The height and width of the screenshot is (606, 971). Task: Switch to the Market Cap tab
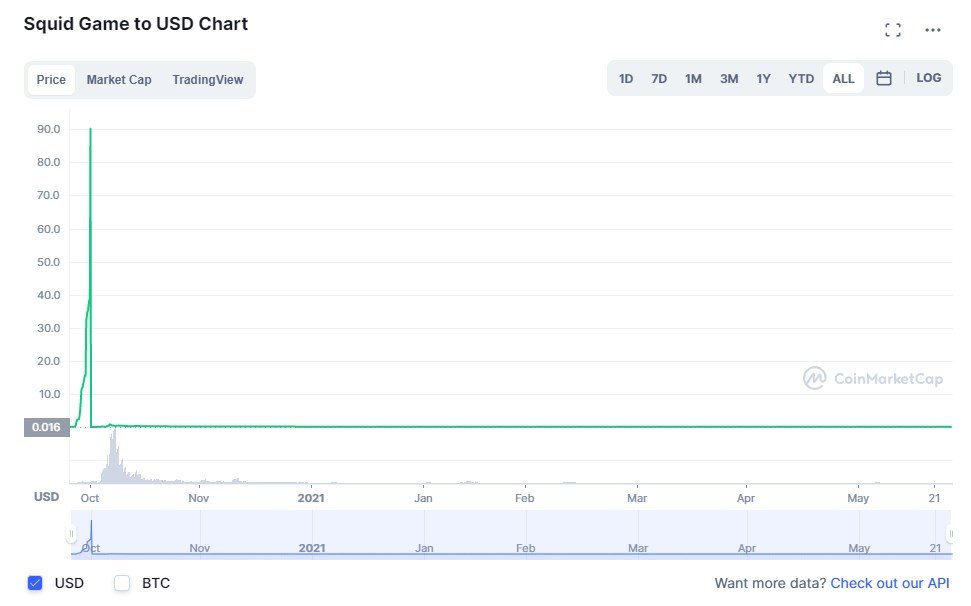pyautogui.click(x=119, y=79)
